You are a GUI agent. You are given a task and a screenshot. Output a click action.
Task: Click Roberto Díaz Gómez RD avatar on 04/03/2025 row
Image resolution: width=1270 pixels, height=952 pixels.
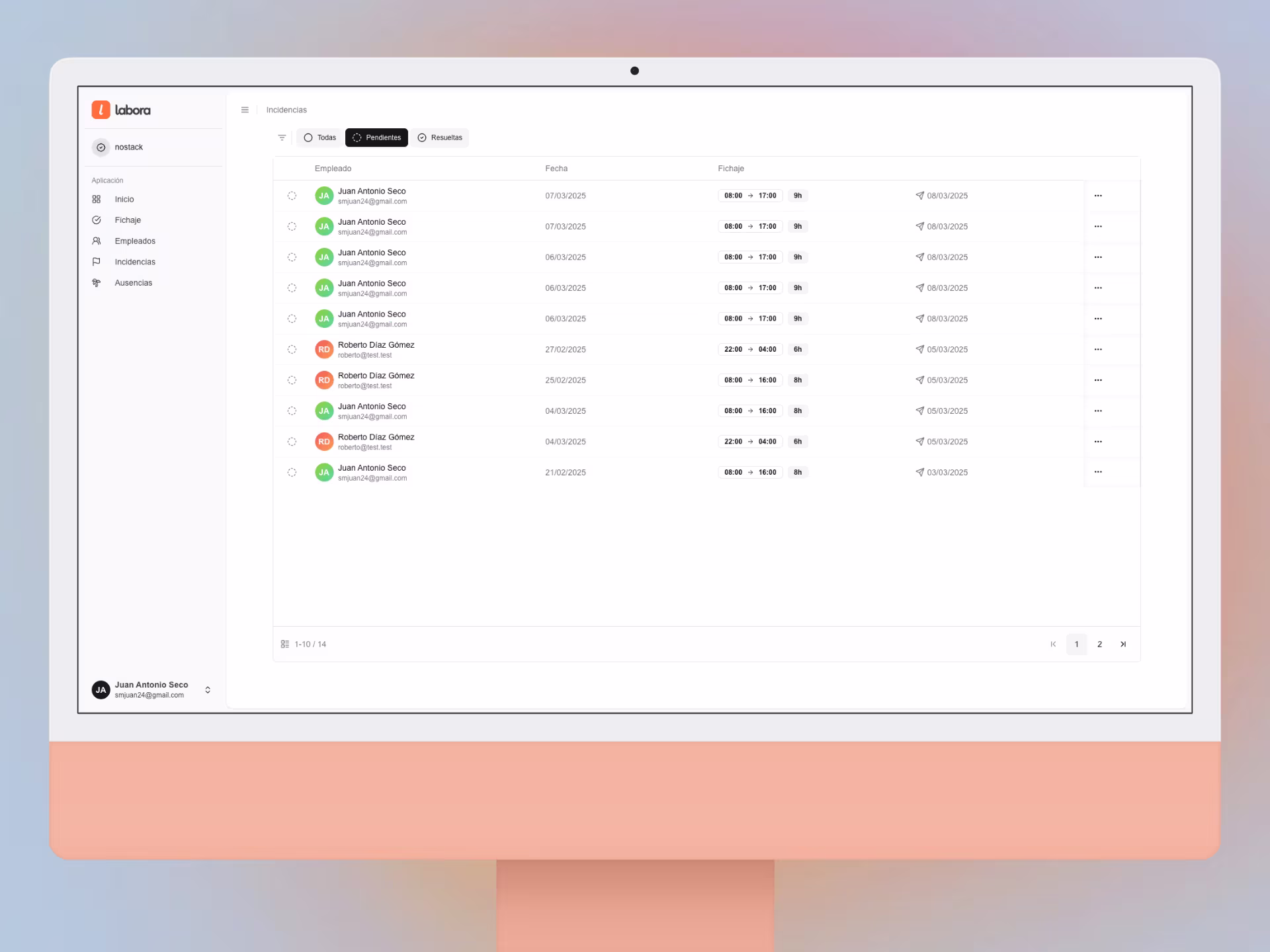tap(323, 442)
